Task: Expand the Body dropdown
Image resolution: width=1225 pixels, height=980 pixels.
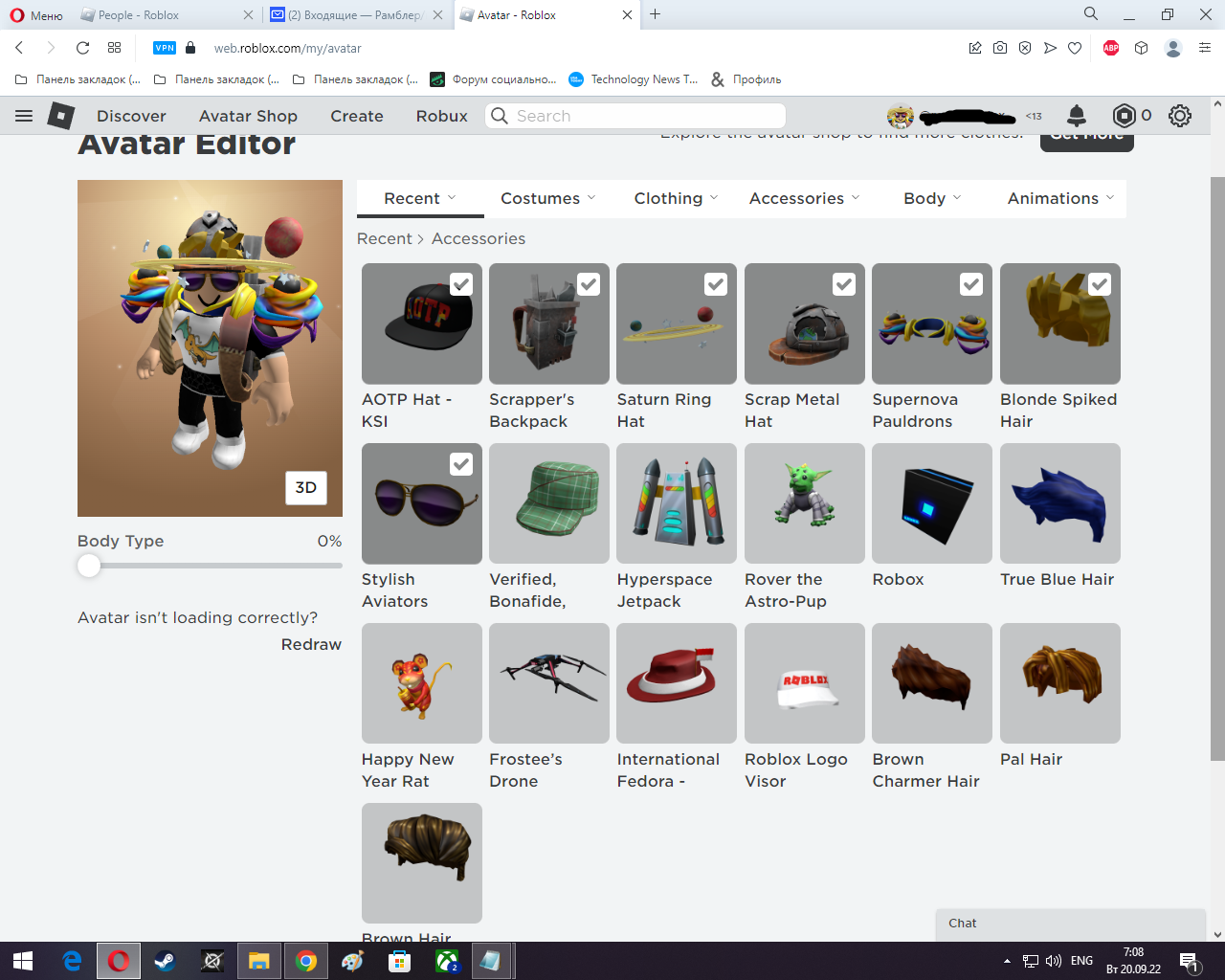Action: pos(933,198)
